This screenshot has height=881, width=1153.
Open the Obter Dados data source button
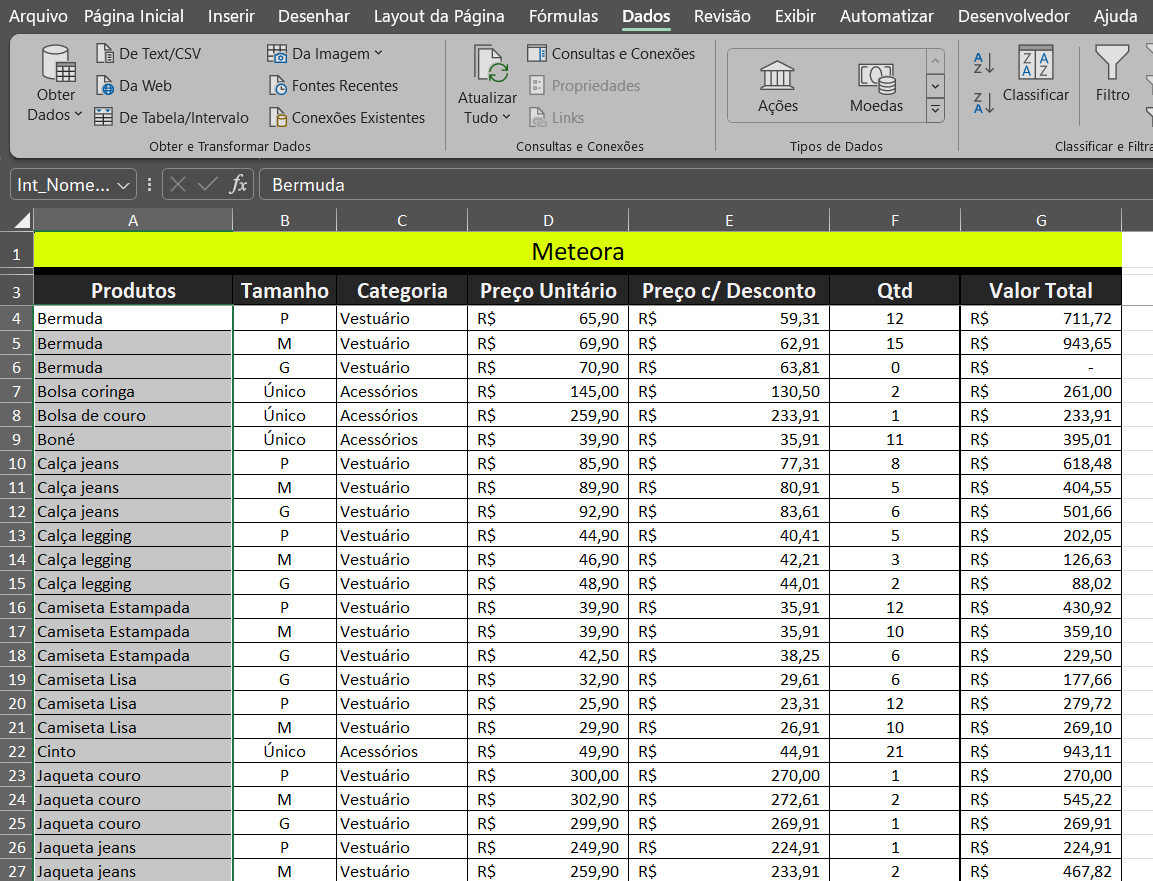(x=57, y=83)
